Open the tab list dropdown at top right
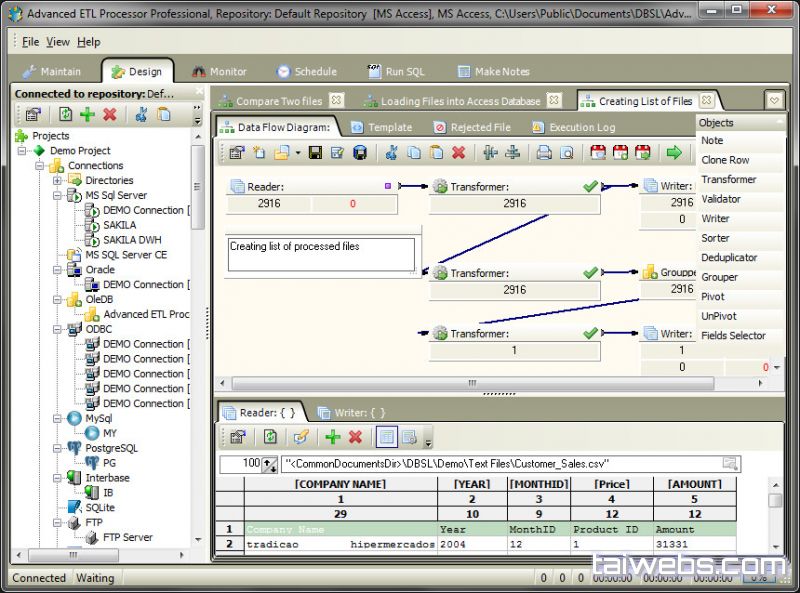 point(773,100)
